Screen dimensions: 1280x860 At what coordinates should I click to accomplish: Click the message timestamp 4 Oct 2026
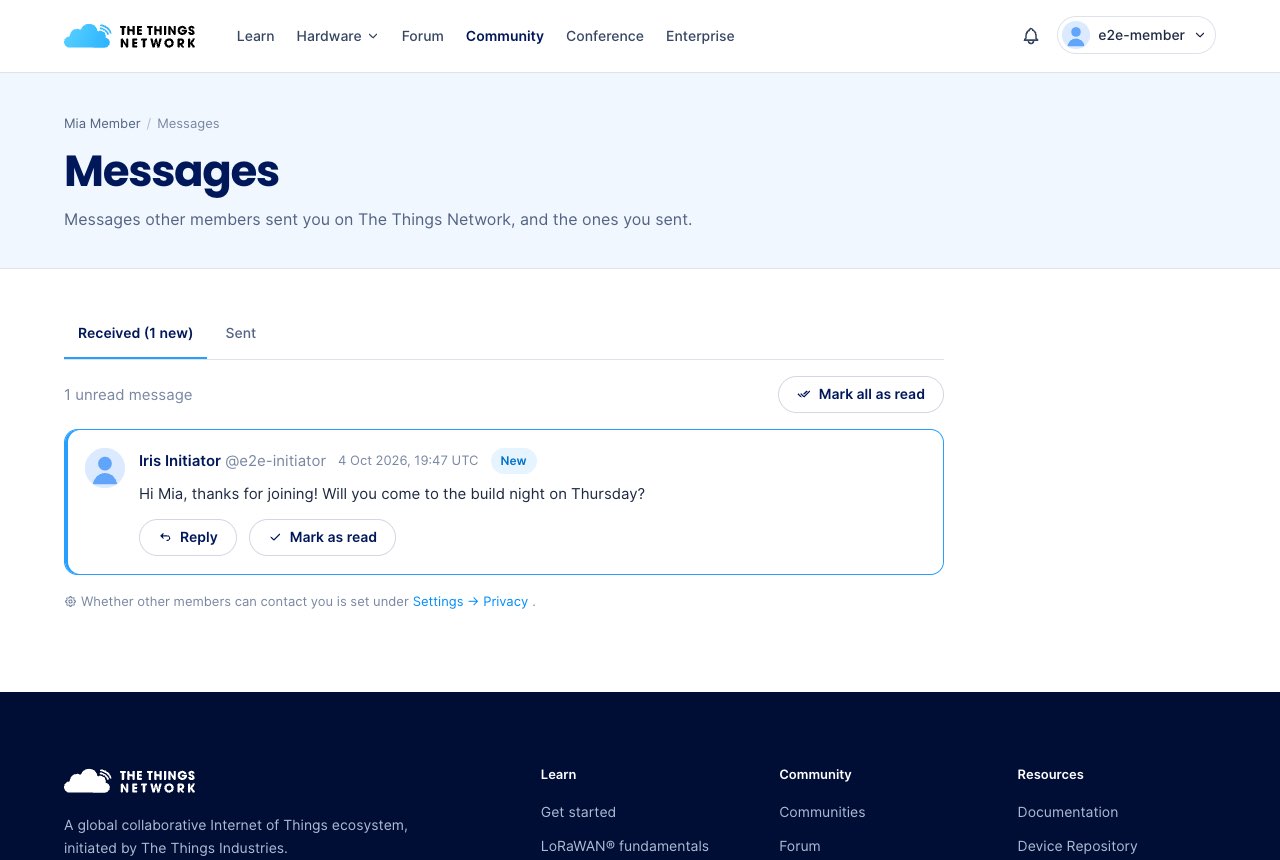click(408, 460)
